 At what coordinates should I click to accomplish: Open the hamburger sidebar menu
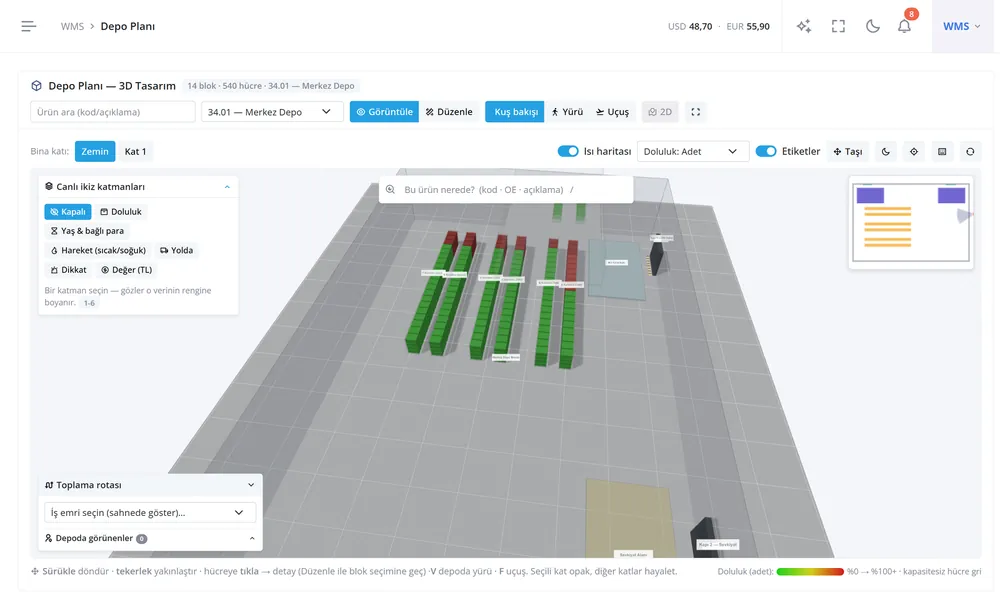pos(28,26)
